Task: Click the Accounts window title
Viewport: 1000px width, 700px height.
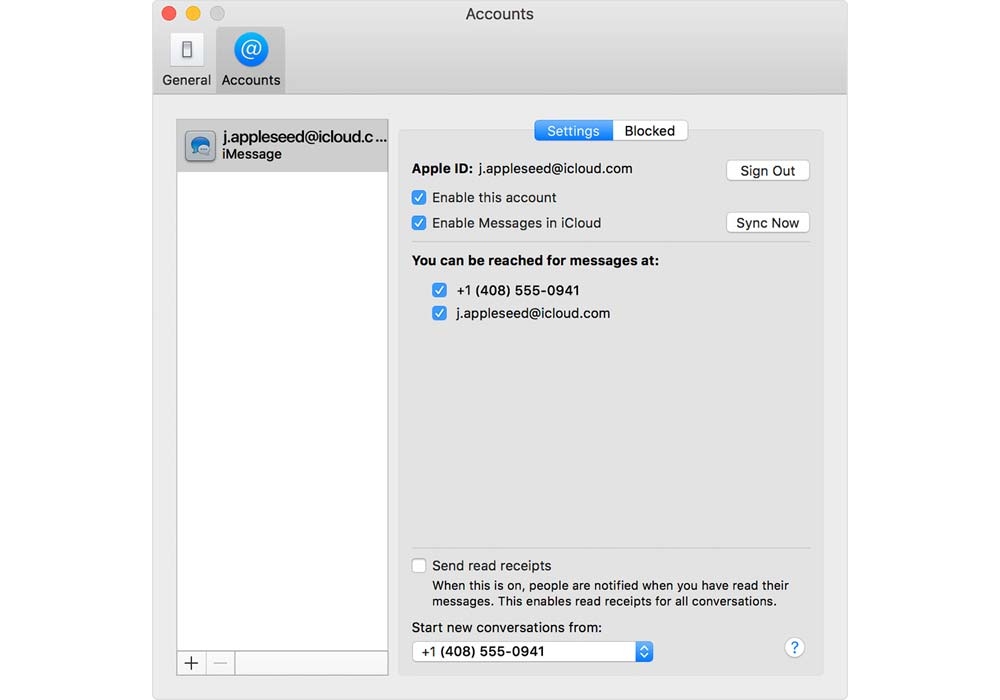Action: pyautogui.click(x=499, y=14)
